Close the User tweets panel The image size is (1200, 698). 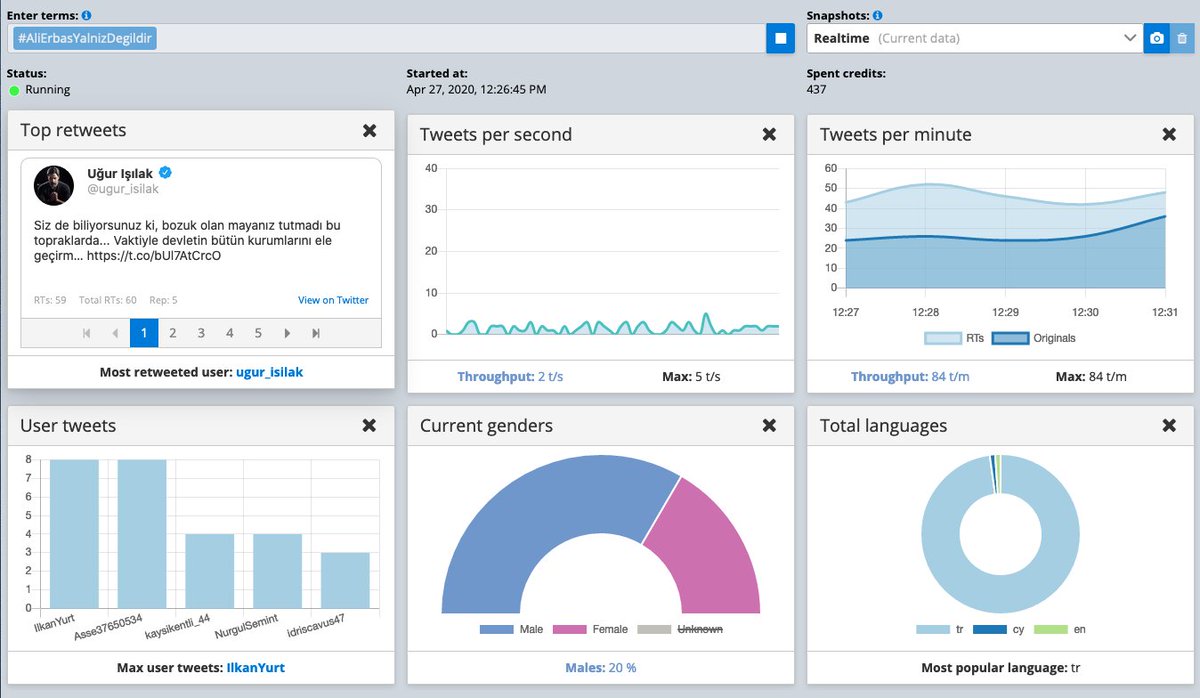369,425
